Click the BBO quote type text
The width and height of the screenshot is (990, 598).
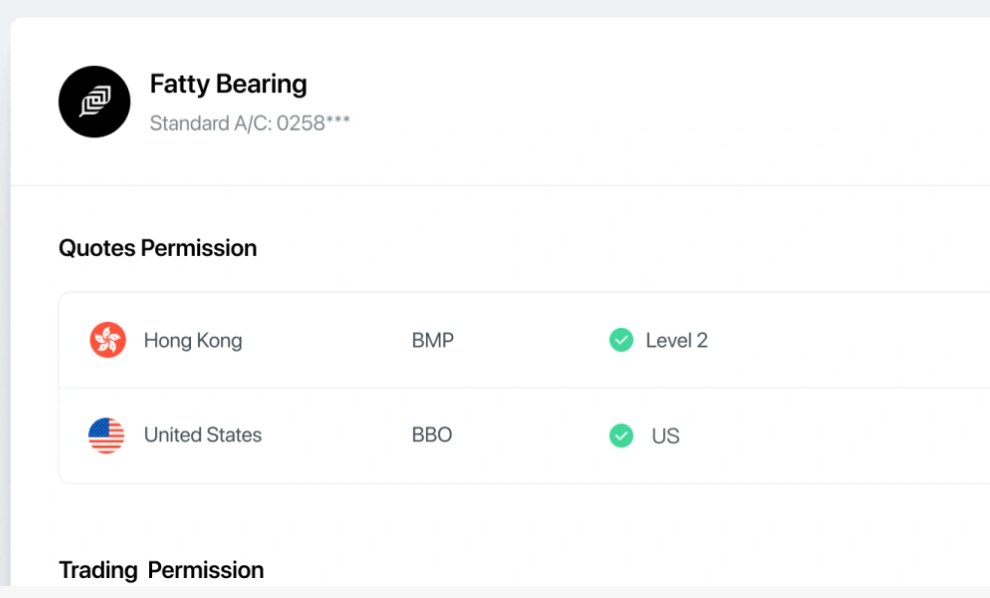coord(432,434)
